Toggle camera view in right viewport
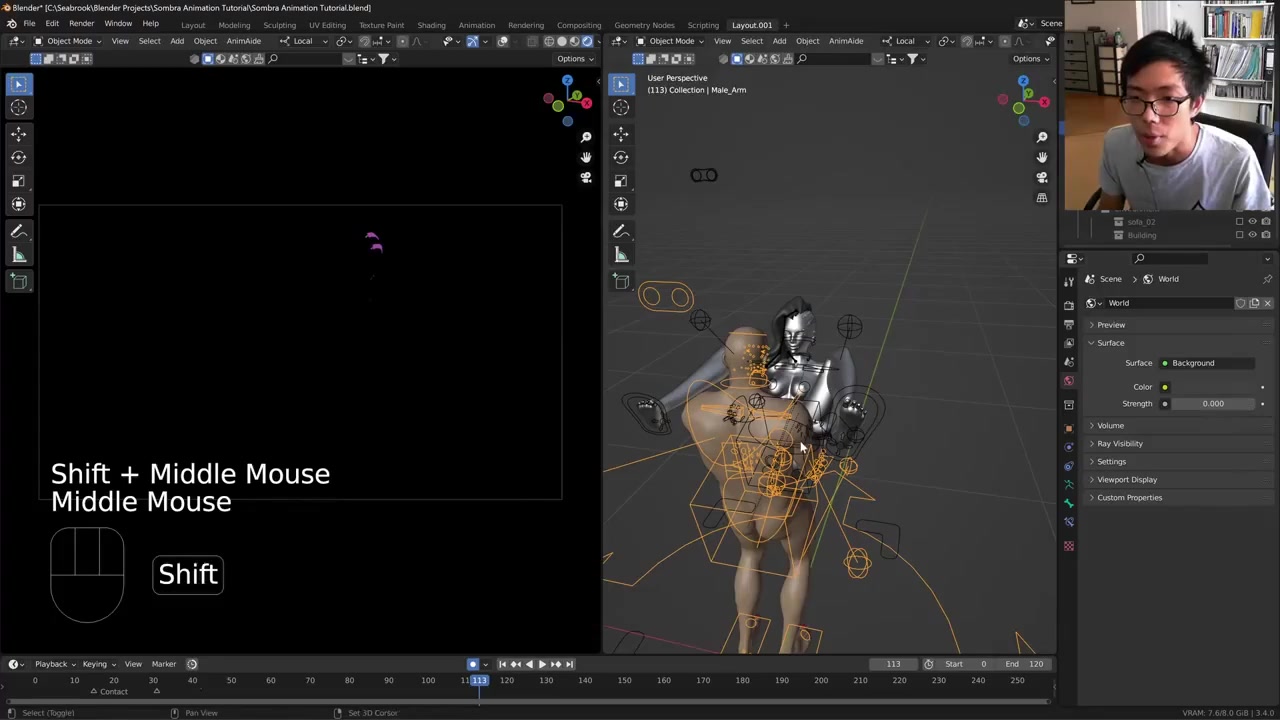This screenshot has width=1280, height=720. [1042, 177]
